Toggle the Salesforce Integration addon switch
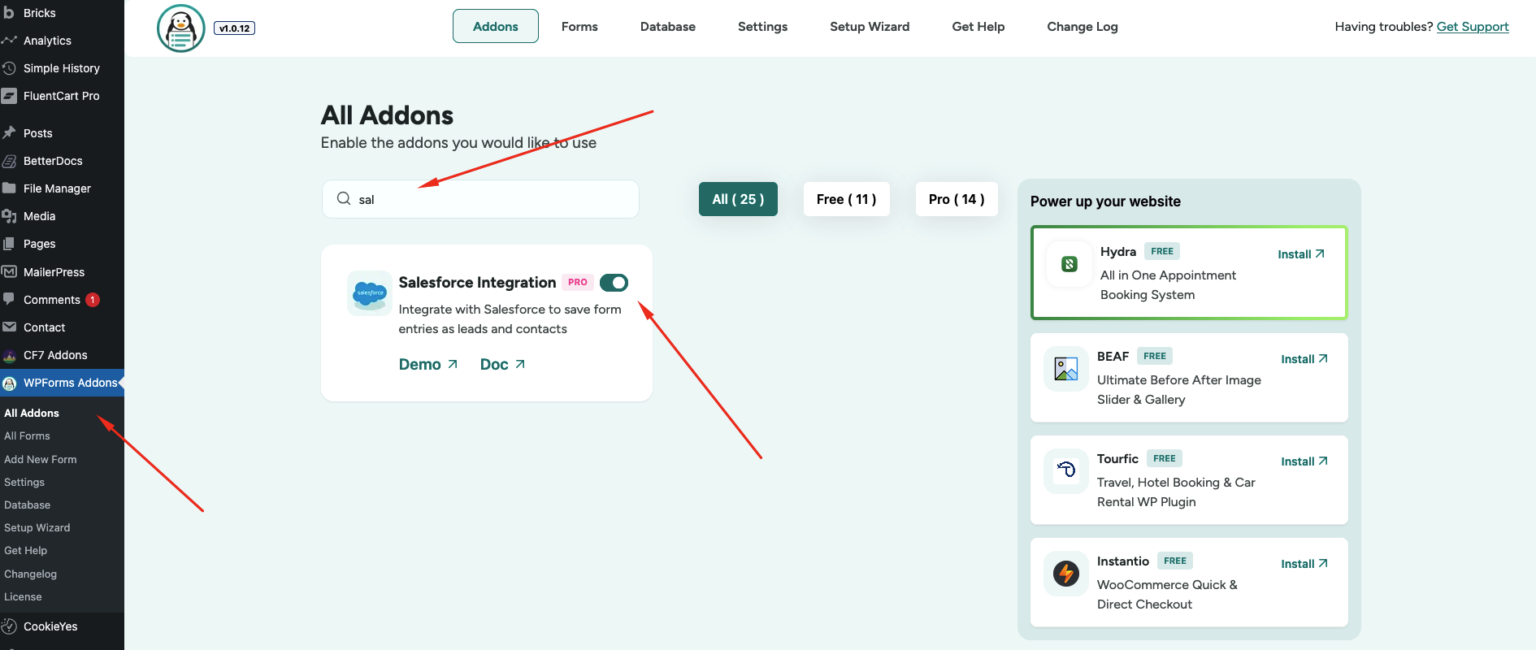 [x=614, y=283]
